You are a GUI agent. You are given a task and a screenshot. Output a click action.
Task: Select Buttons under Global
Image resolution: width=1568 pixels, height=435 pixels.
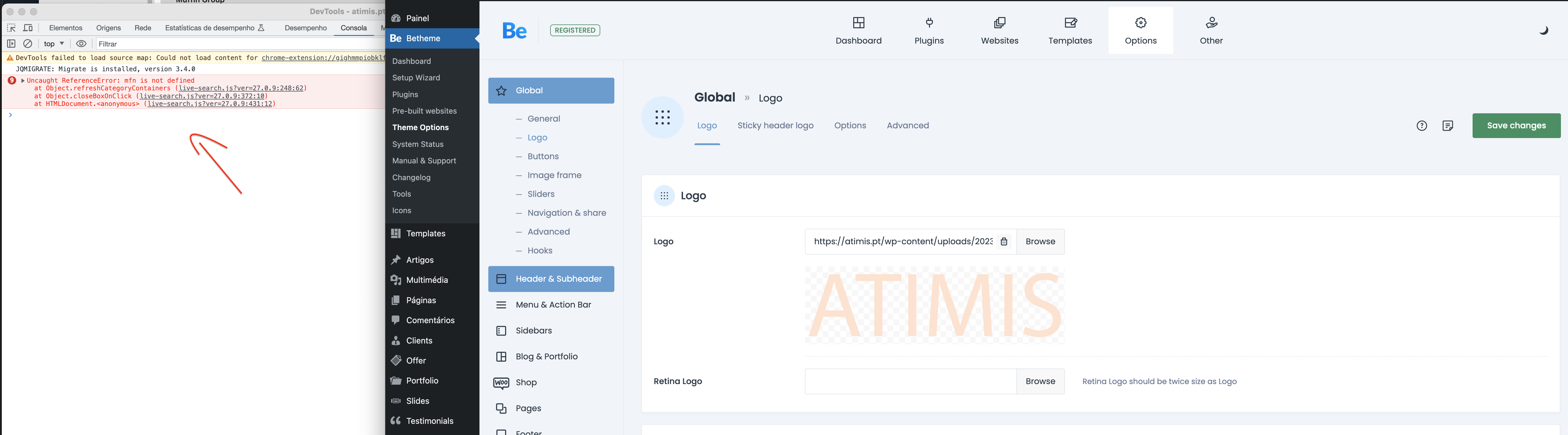(x=543, y=156)
